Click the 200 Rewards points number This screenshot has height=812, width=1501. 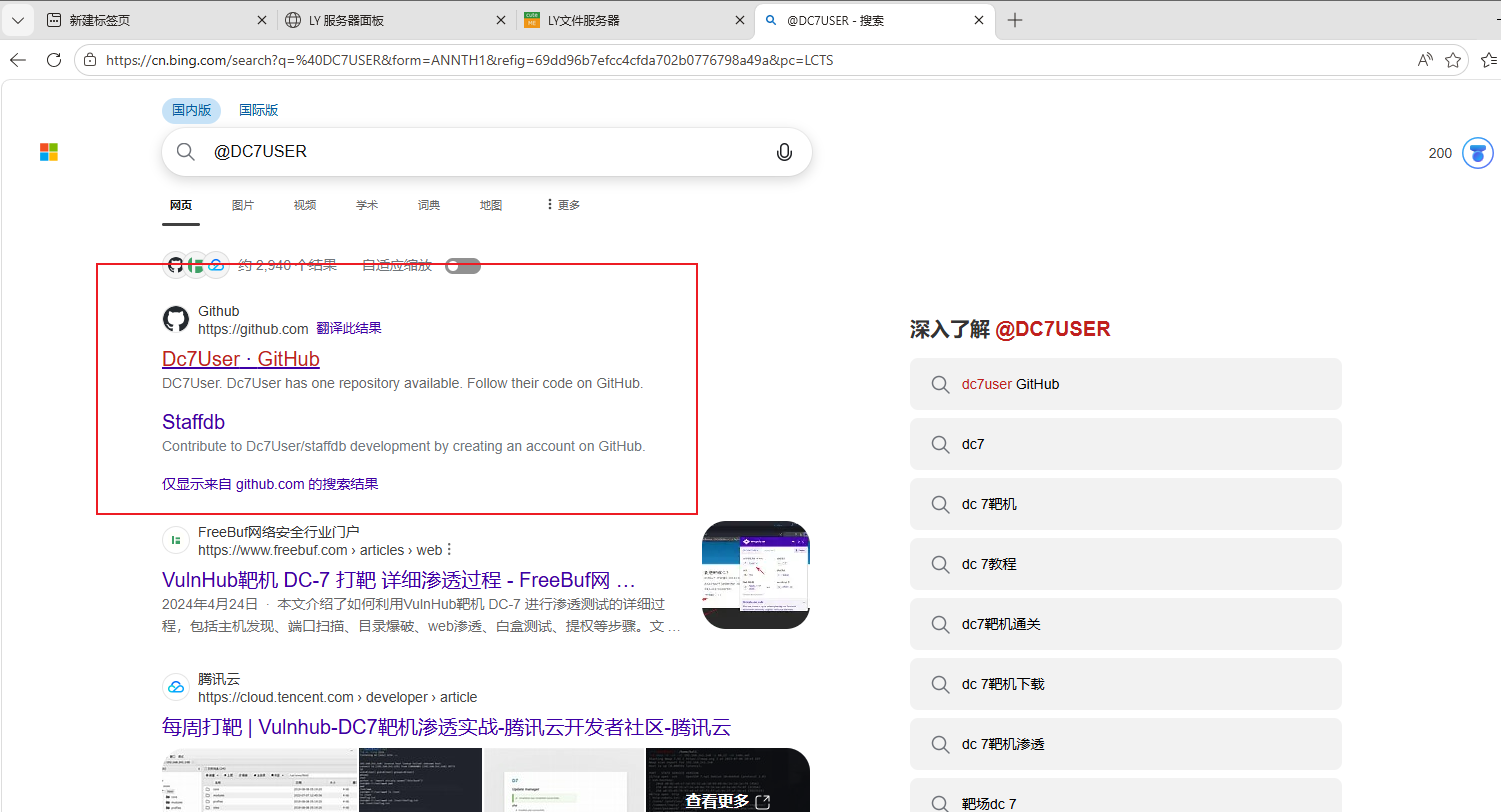click(x=1440, y=153)
